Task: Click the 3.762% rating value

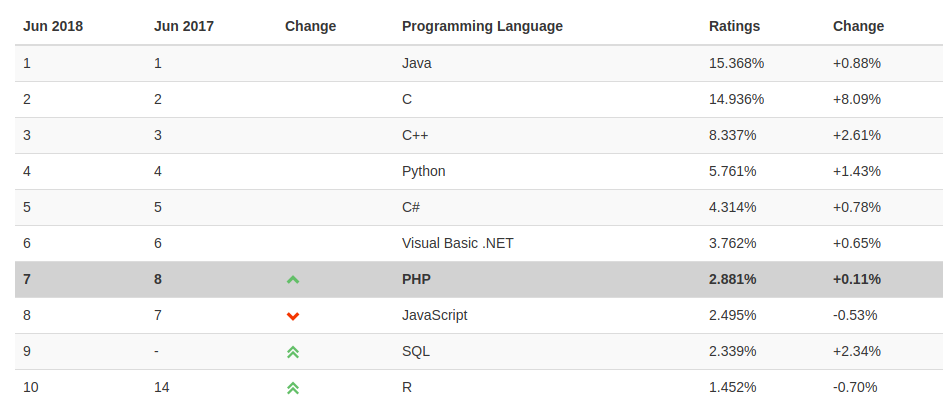Action: click(733, 243)
